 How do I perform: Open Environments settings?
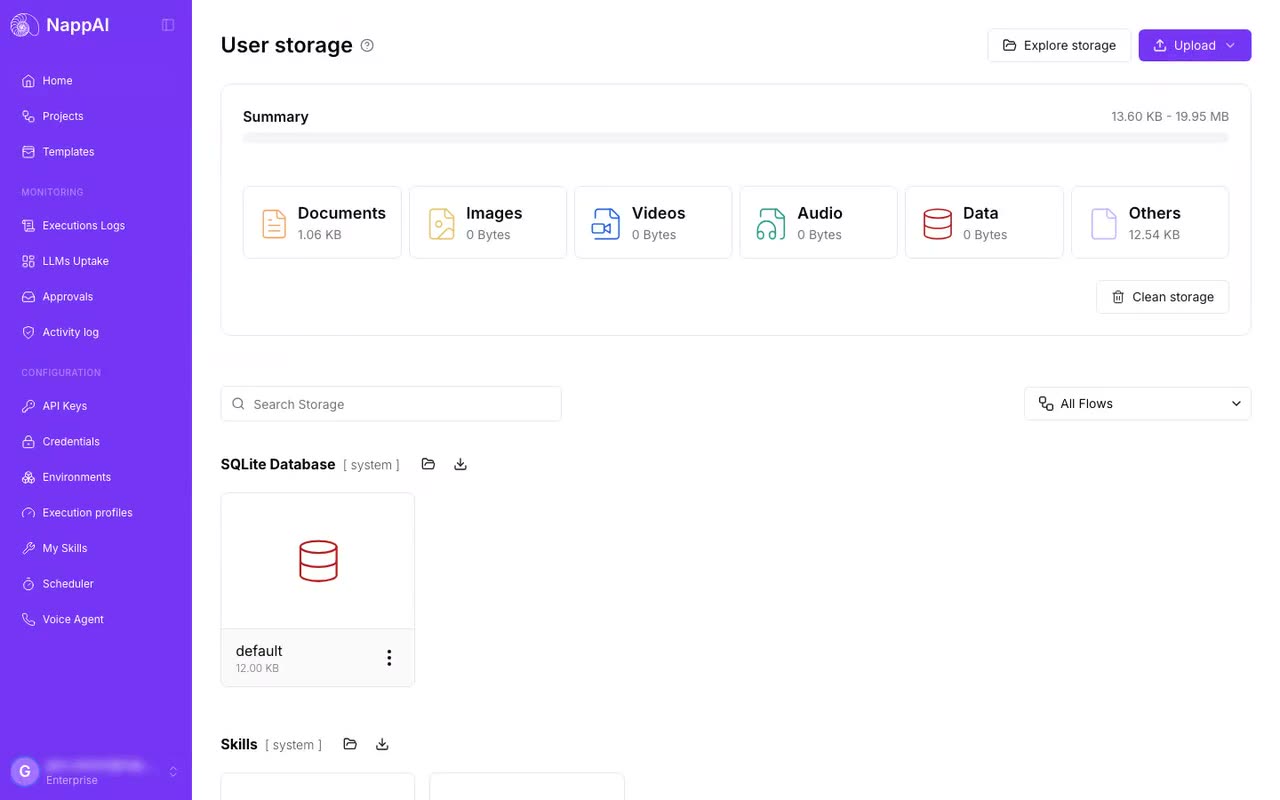[96, 477]
